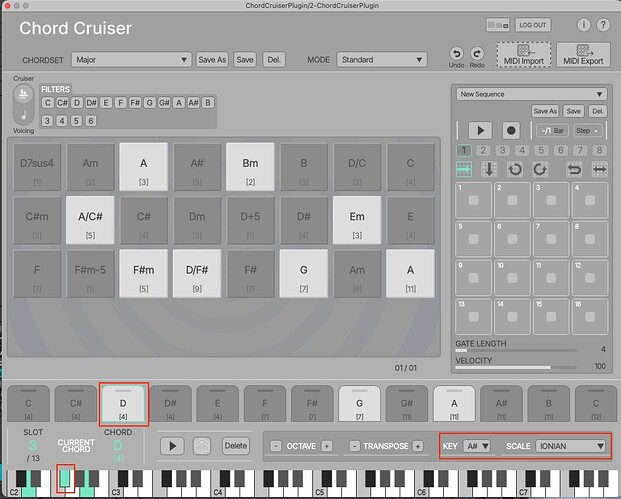Image resolution: width=621 pixels, height=499 pixels.
Task: Toggle the F# note filter
Action: (135, 103)
